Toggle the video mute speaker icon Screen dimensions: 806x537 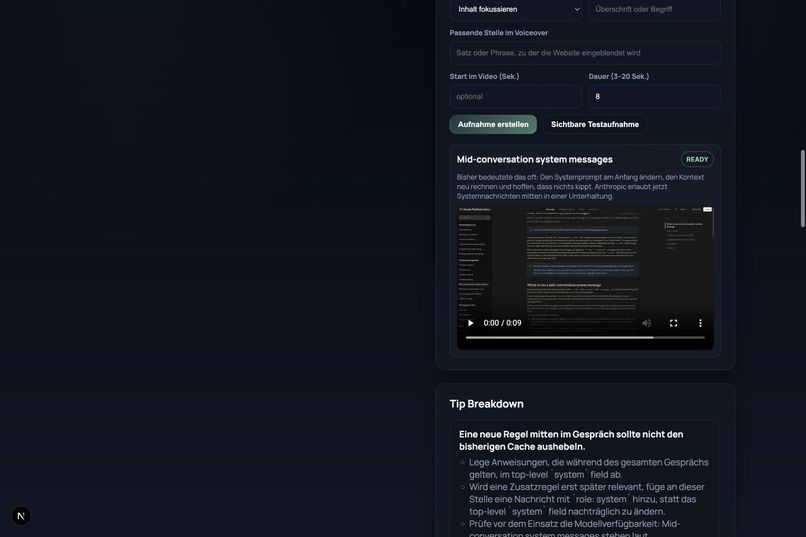point(647,323)
